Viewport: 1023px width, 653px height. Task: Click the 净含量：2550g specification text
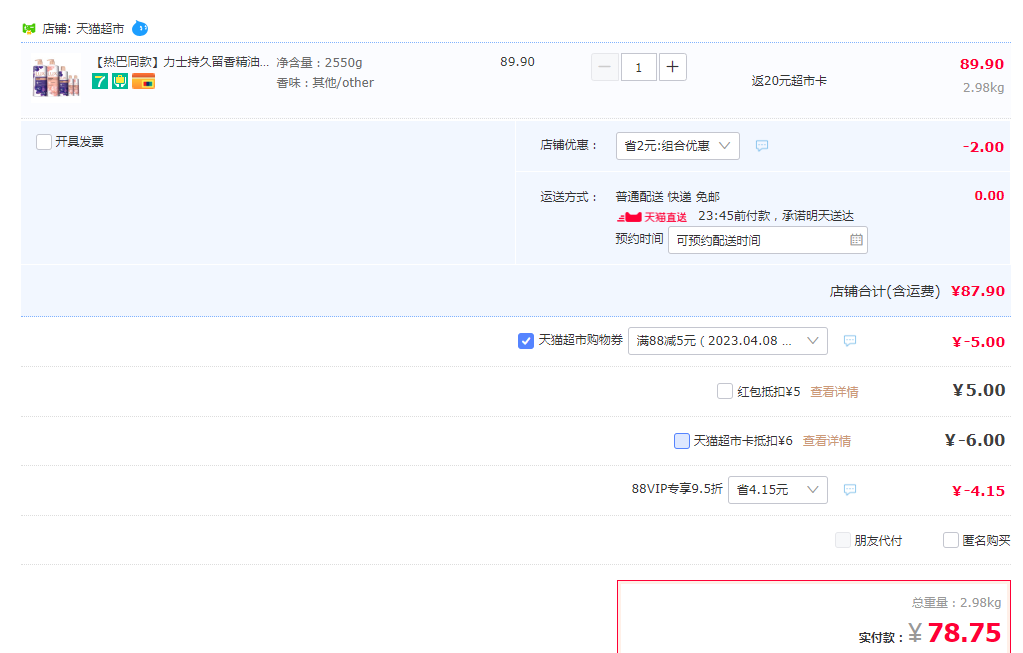coord(319,63)
